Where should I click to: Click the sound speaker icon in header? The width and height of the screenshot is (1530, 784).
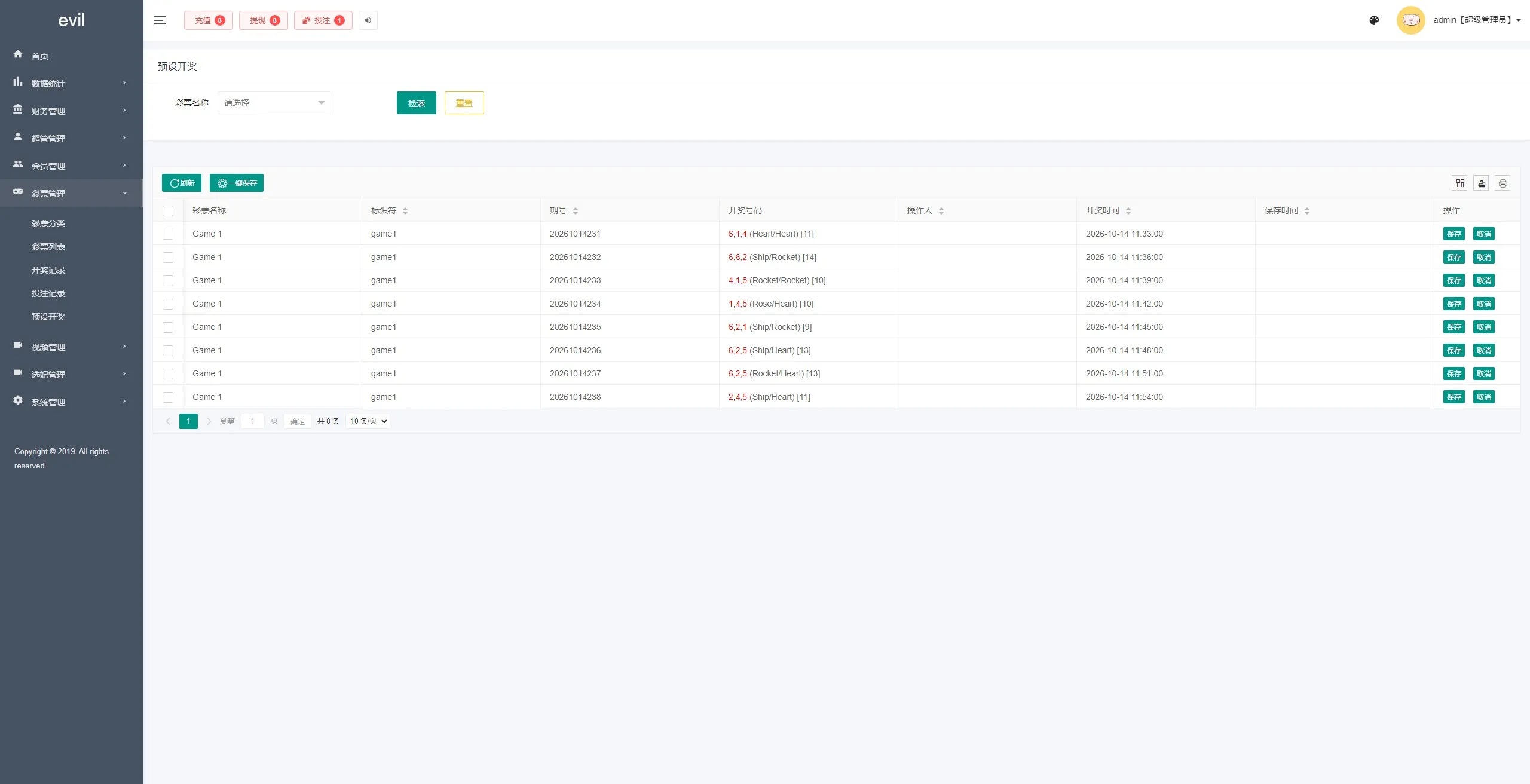tap(368, 20)
